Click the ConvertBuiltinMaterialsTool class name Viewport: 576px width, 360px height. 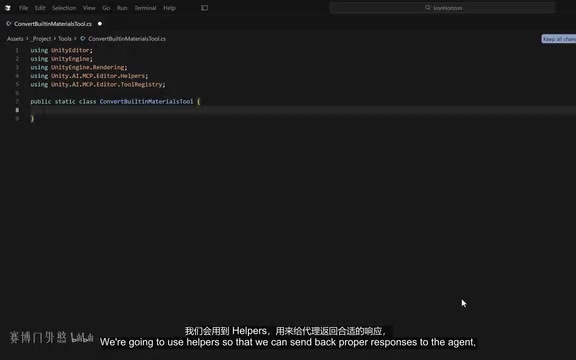146,101
